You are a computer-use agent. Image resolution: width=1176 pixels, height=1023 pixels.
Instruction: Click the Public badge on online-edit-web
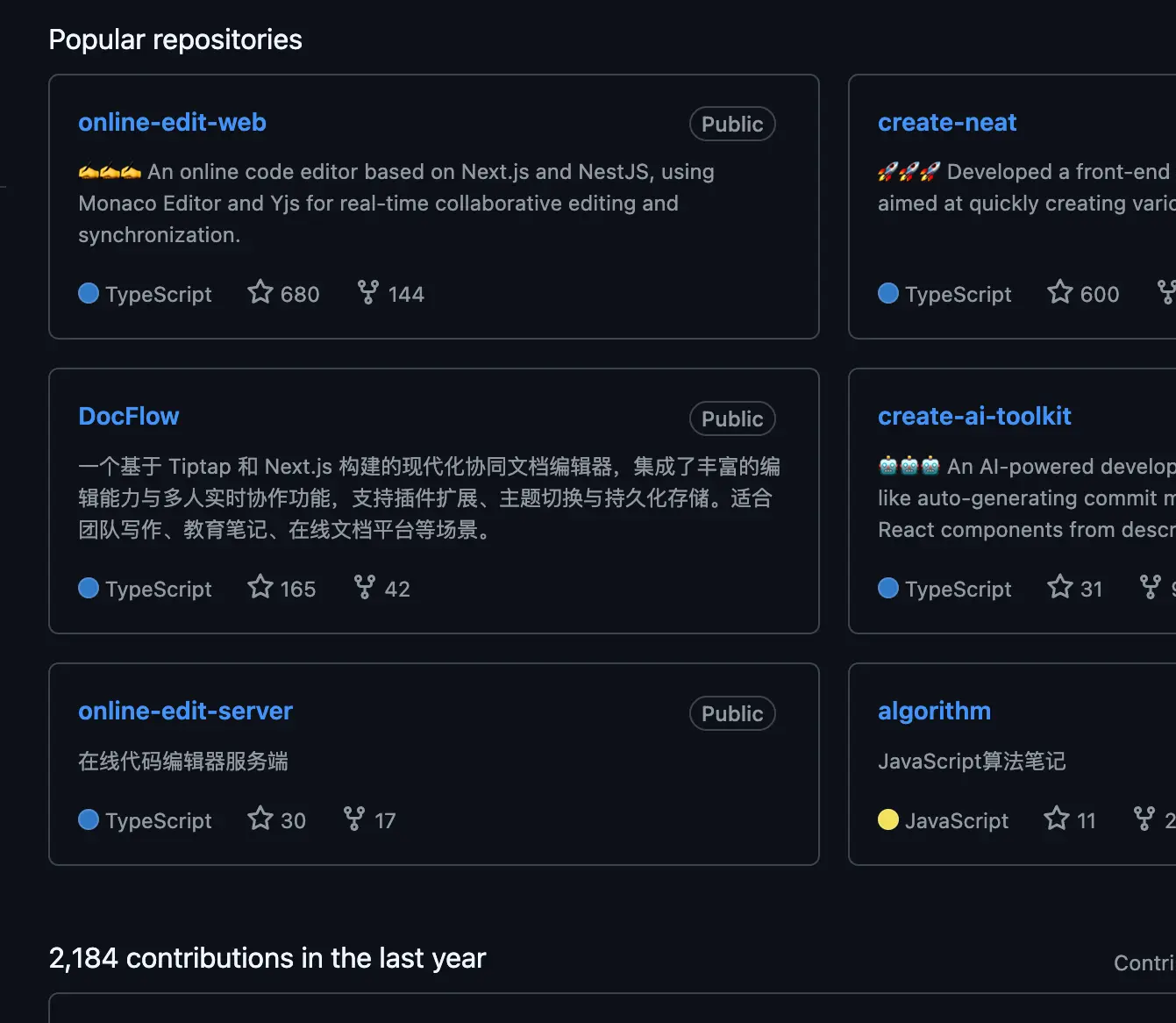(x=732, y=125)
